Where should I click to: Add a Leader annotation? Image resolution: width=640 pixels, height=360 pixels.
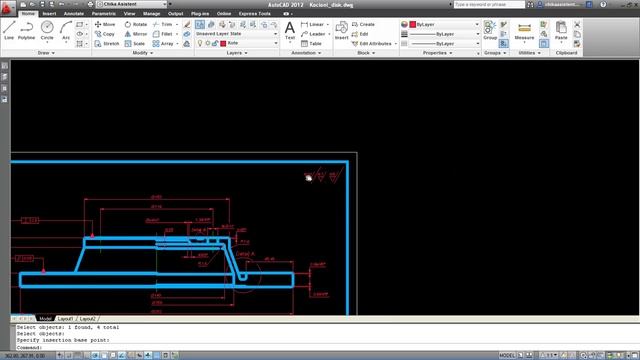313,34
